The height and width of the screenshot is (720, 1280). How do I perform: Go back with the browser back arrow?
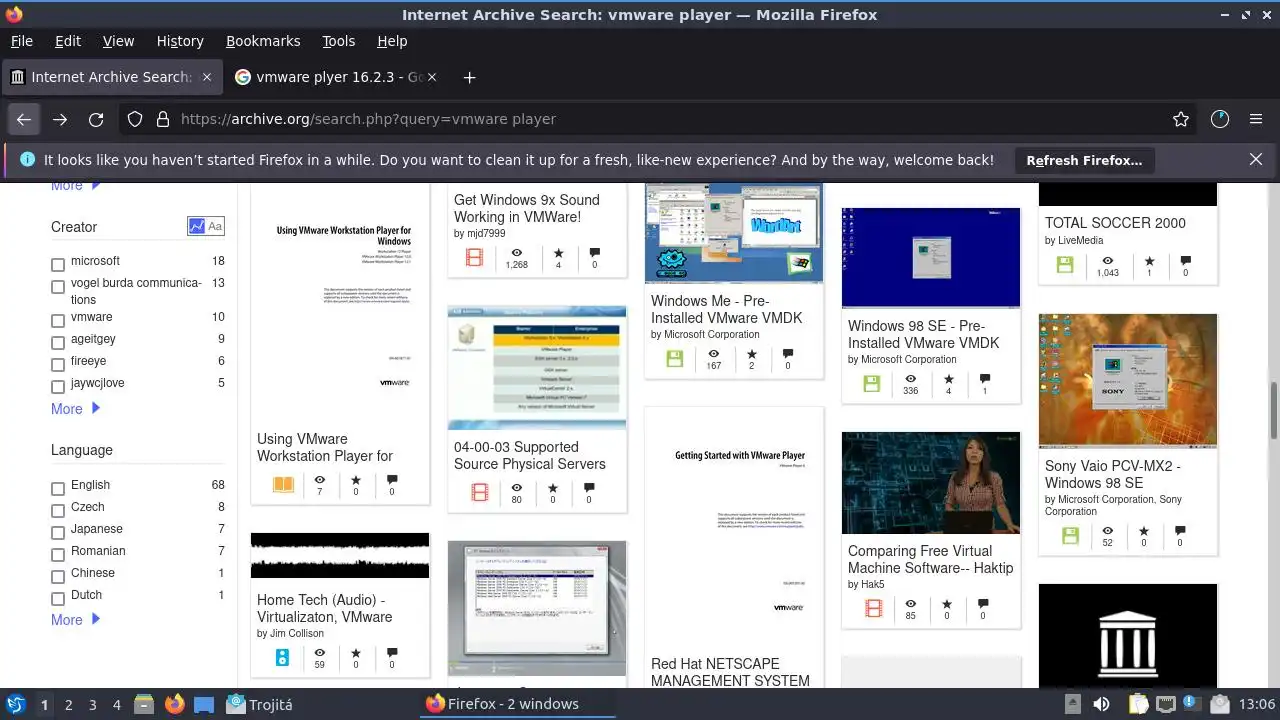click(x=24, y=119)
